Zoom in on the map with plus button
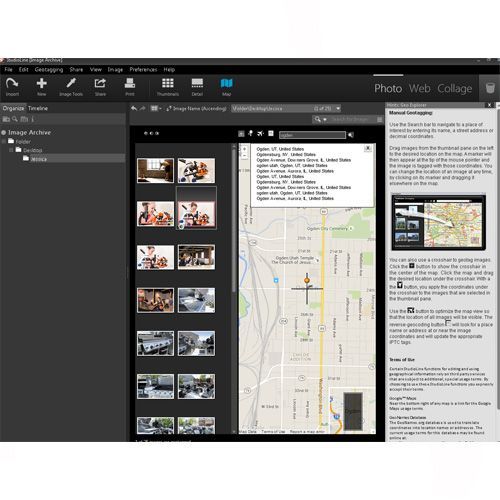 point(244,149)
